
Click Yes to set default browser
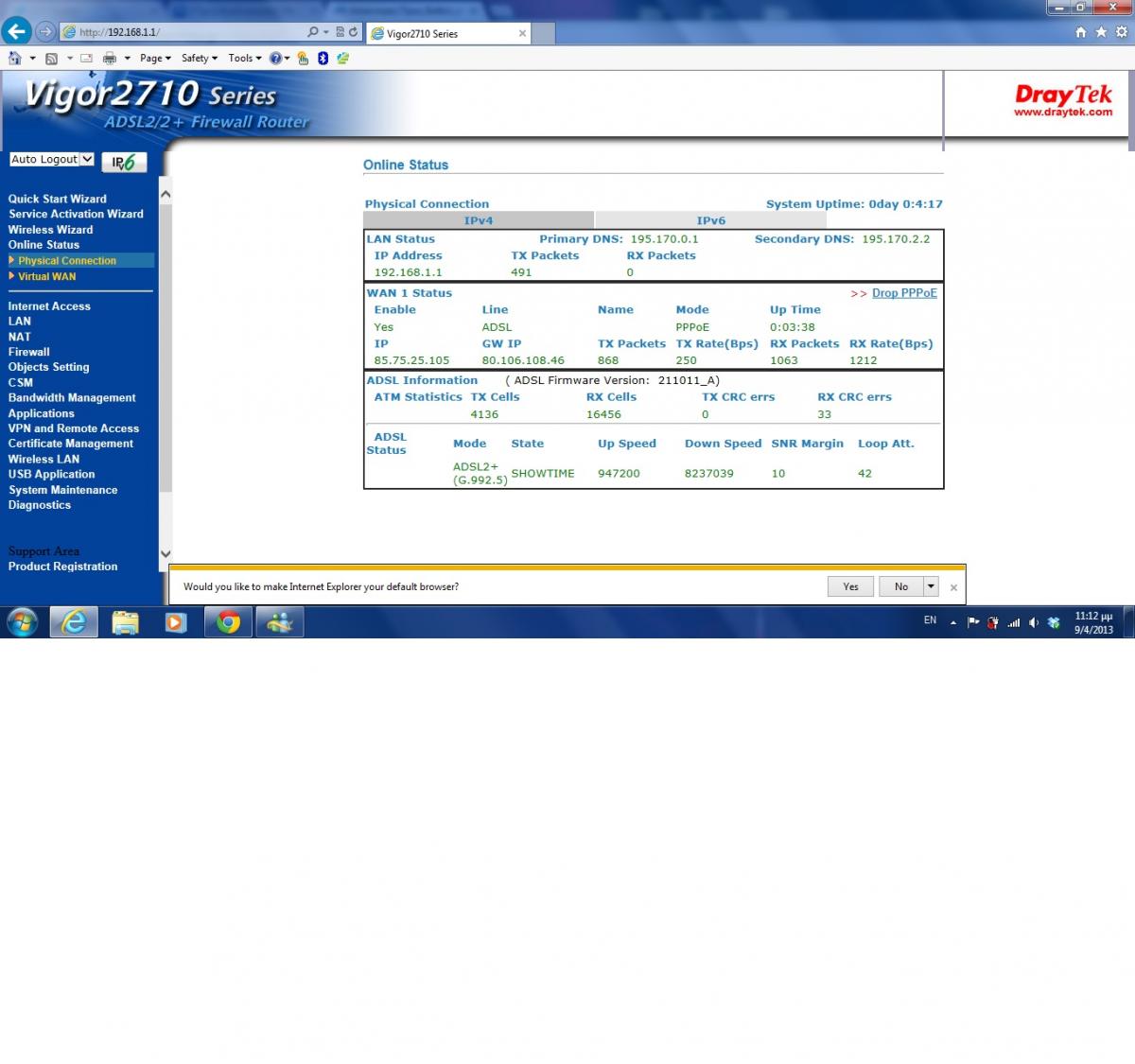click(x=850, y=586)
